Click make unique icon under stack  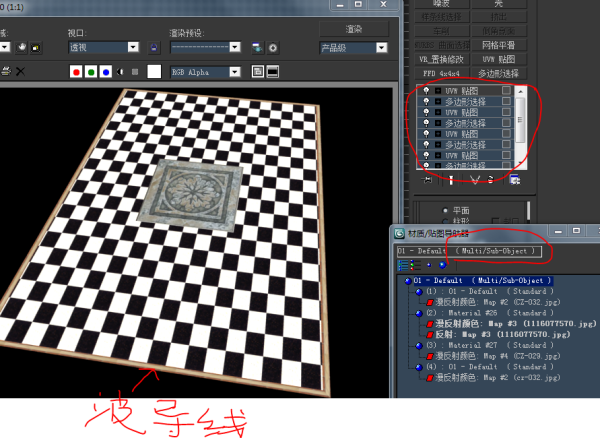click(x=475, y=180)
